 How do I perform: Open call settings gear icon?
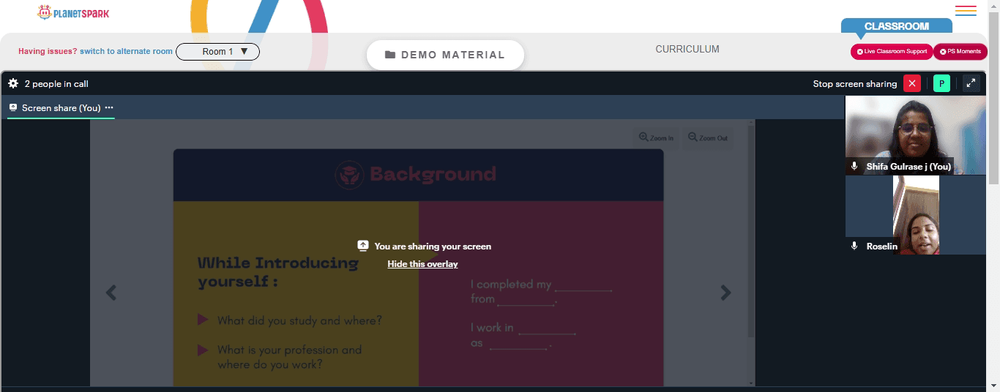pos(13,83)
